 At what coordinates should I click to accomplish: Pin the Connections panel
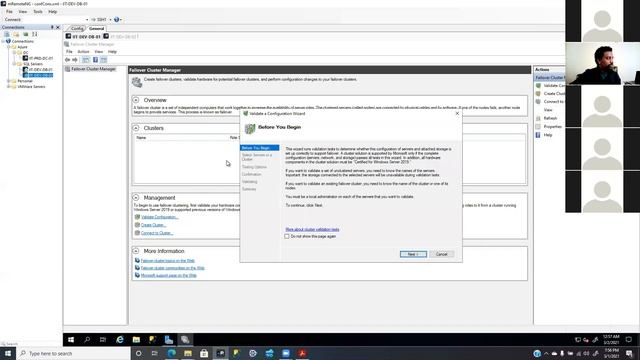point(52,27)
